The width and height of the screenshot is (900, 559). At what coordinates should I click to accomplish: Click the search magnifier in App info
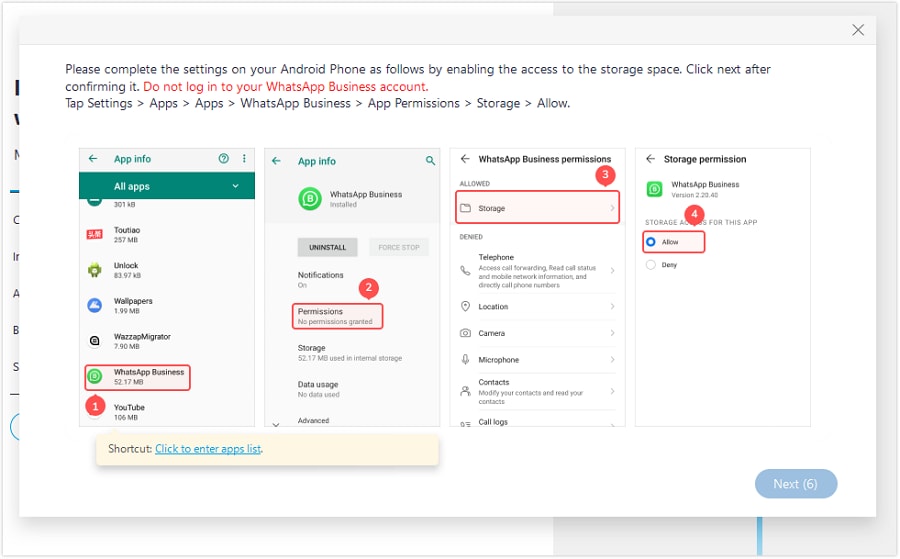point(431,160)
